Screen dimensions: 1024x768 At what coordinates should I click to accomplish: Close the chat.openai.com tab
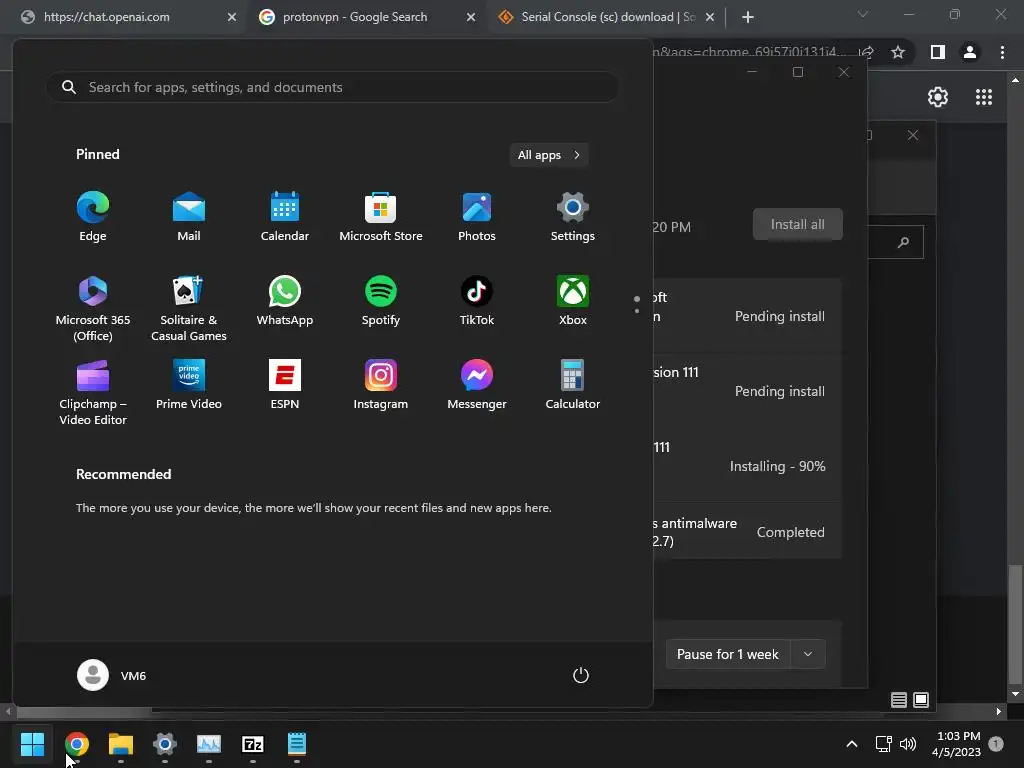(x=232, y=18)
